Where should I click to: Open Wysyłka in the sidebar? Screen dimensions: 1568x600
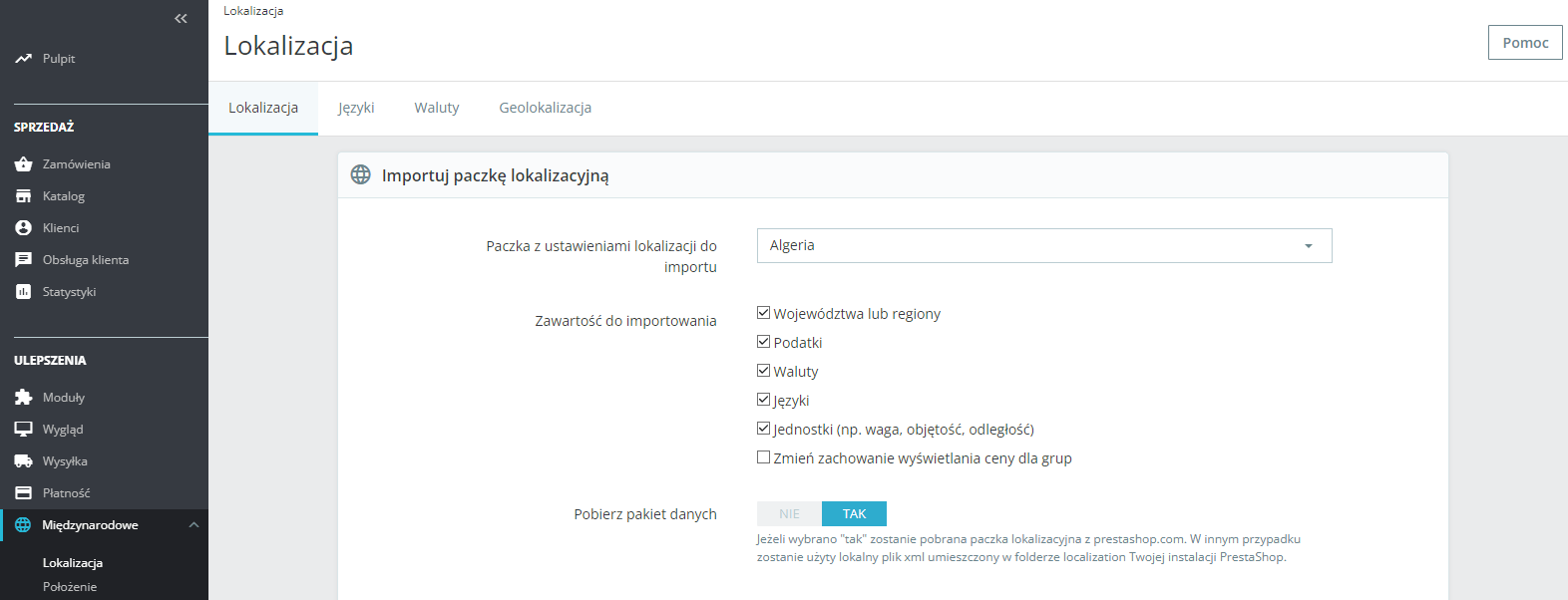[65, 461]
